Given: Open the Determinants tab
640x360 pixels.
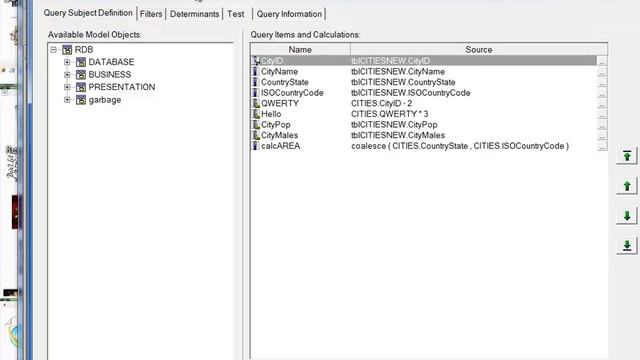Looking at the screenshot, I should [x=194, y=14].
